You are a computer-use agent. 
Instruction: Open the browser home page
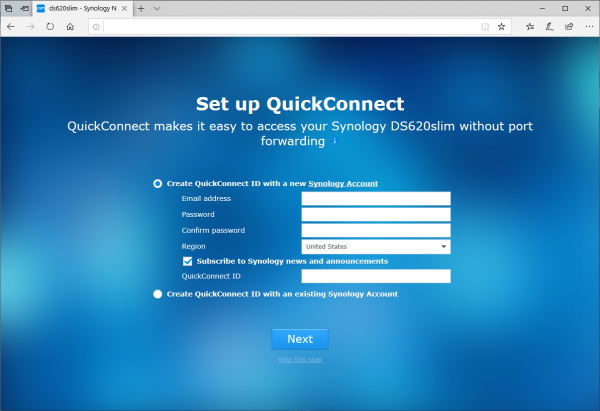pyautogui.click(x=70, y=27)
